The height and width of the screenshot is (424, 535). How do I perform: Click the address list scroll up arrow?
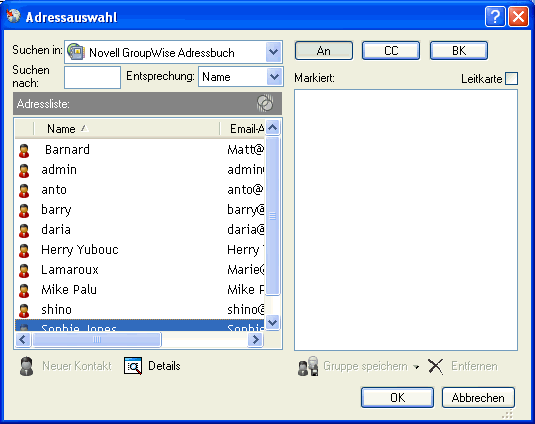click(x=273, y=128)
